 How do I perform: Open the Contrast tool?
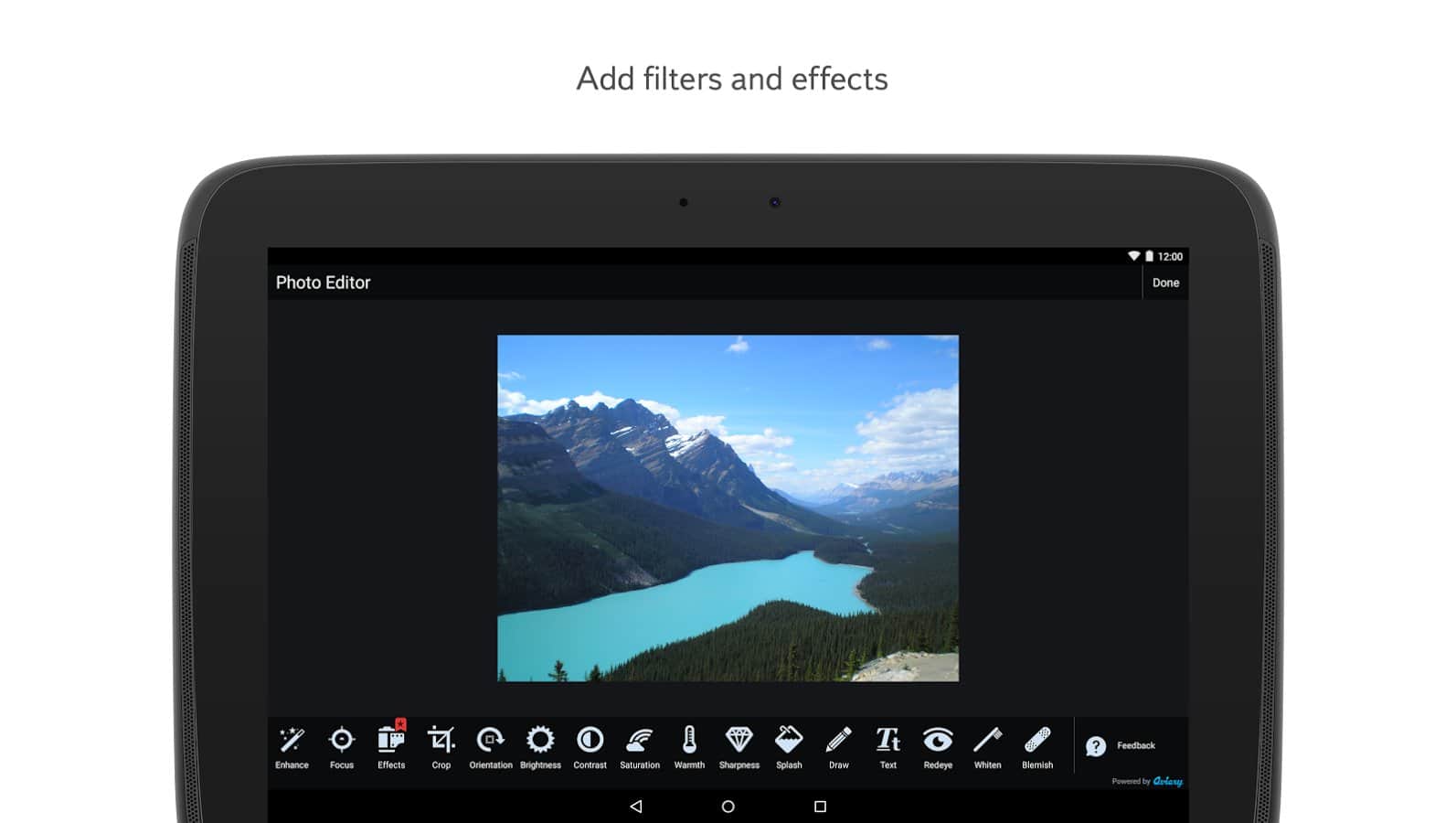(590, 746)
